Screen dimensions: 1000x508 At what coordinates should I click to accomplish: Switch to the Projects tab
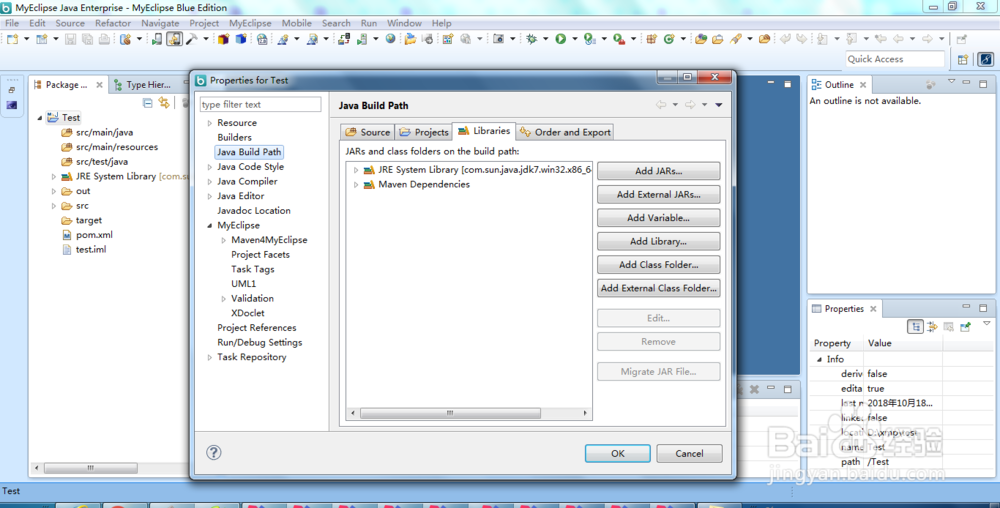tap(423, 132)
